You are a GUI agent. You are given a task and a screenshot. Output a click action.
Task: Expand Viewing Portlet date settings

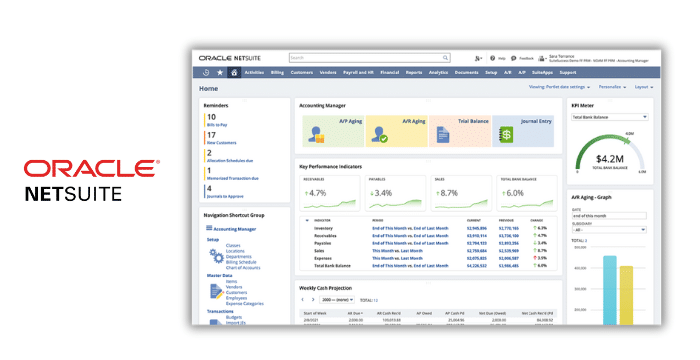click(559, 87)
